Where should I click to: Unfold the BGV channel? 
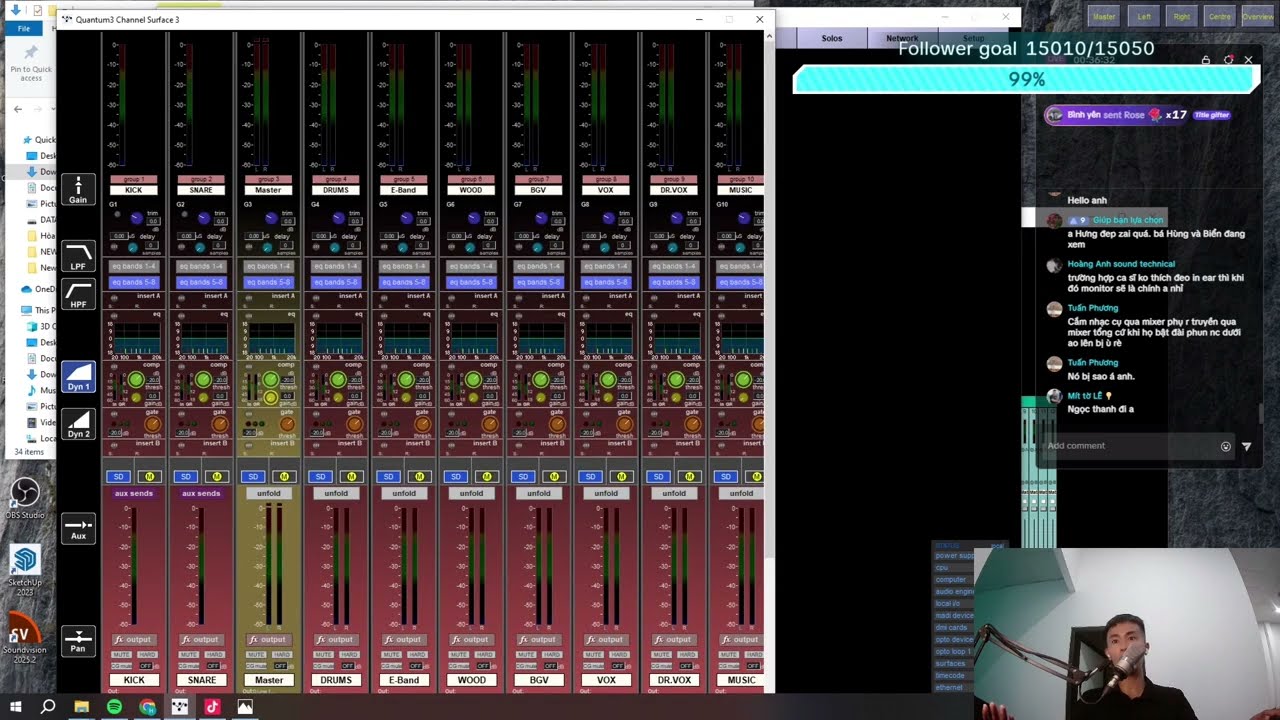tap(539, 493)
